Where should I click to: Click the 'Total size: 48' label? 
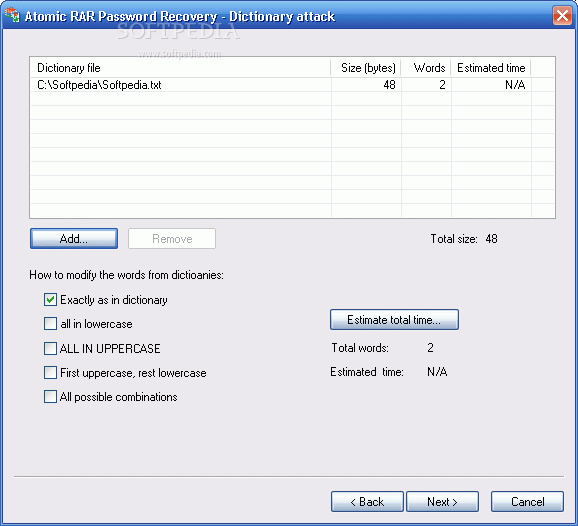point(464,239)
